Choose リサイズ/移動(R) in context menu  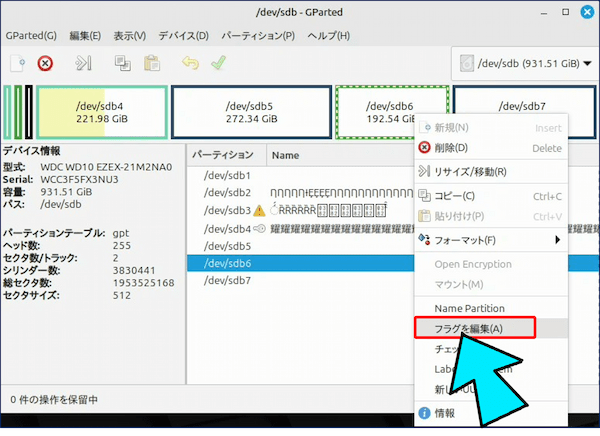tap(469, 172)
